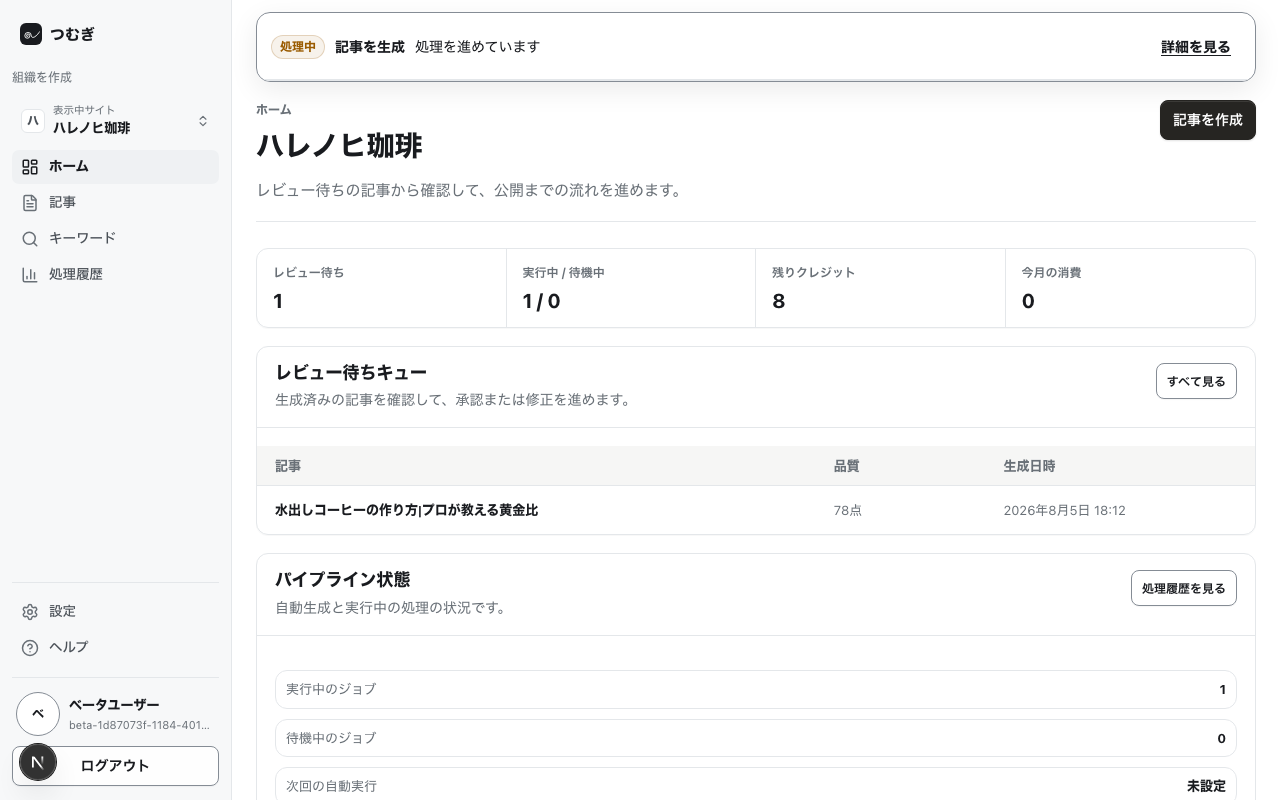Click the 生成日時 column header
This screenshot has width=1280, height=800.
pyautogui.click(x=1030, y=466)
